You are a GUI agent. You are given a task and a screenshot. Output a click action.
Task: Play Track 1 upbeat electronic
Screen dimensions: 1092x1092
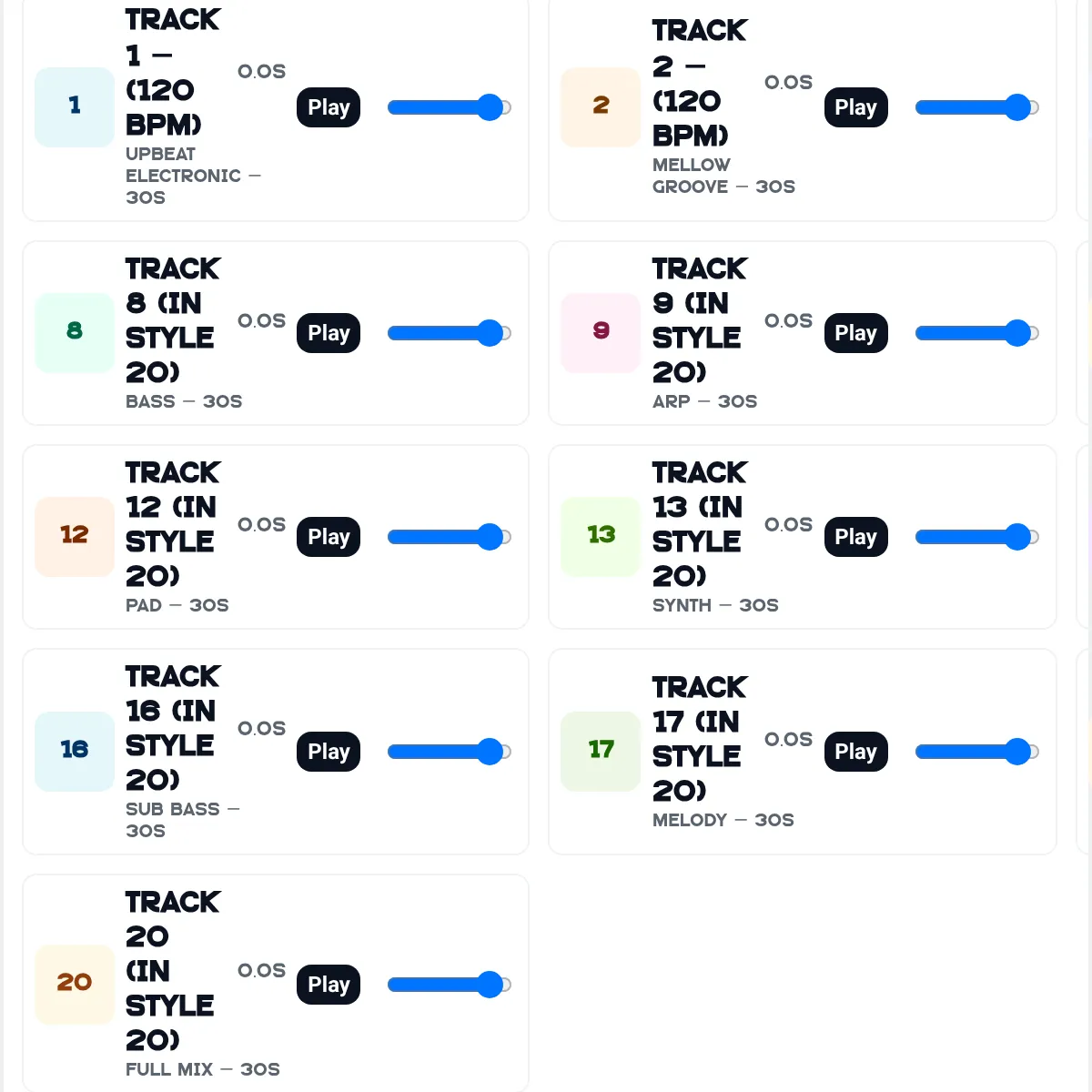click(x=329, y=107)
